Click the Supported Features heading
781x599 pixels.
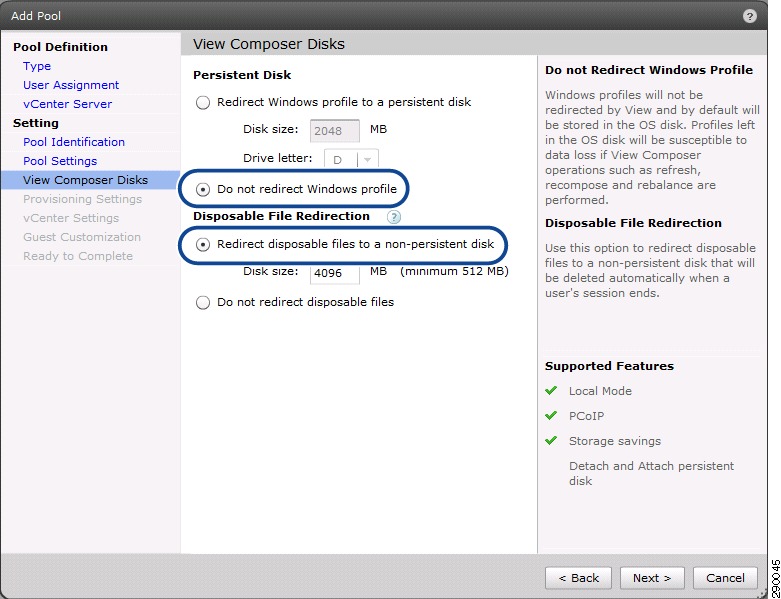point(609,366)
